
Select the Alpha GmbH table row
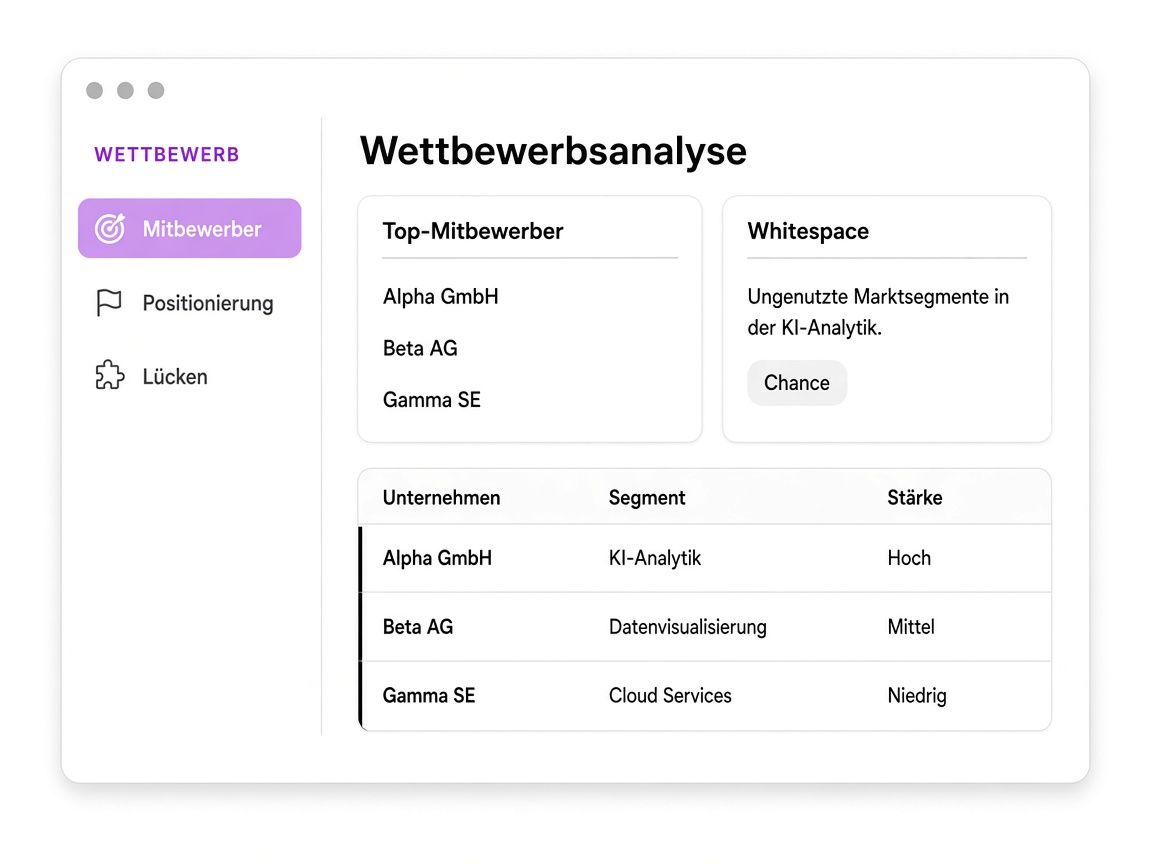(705, 558)
